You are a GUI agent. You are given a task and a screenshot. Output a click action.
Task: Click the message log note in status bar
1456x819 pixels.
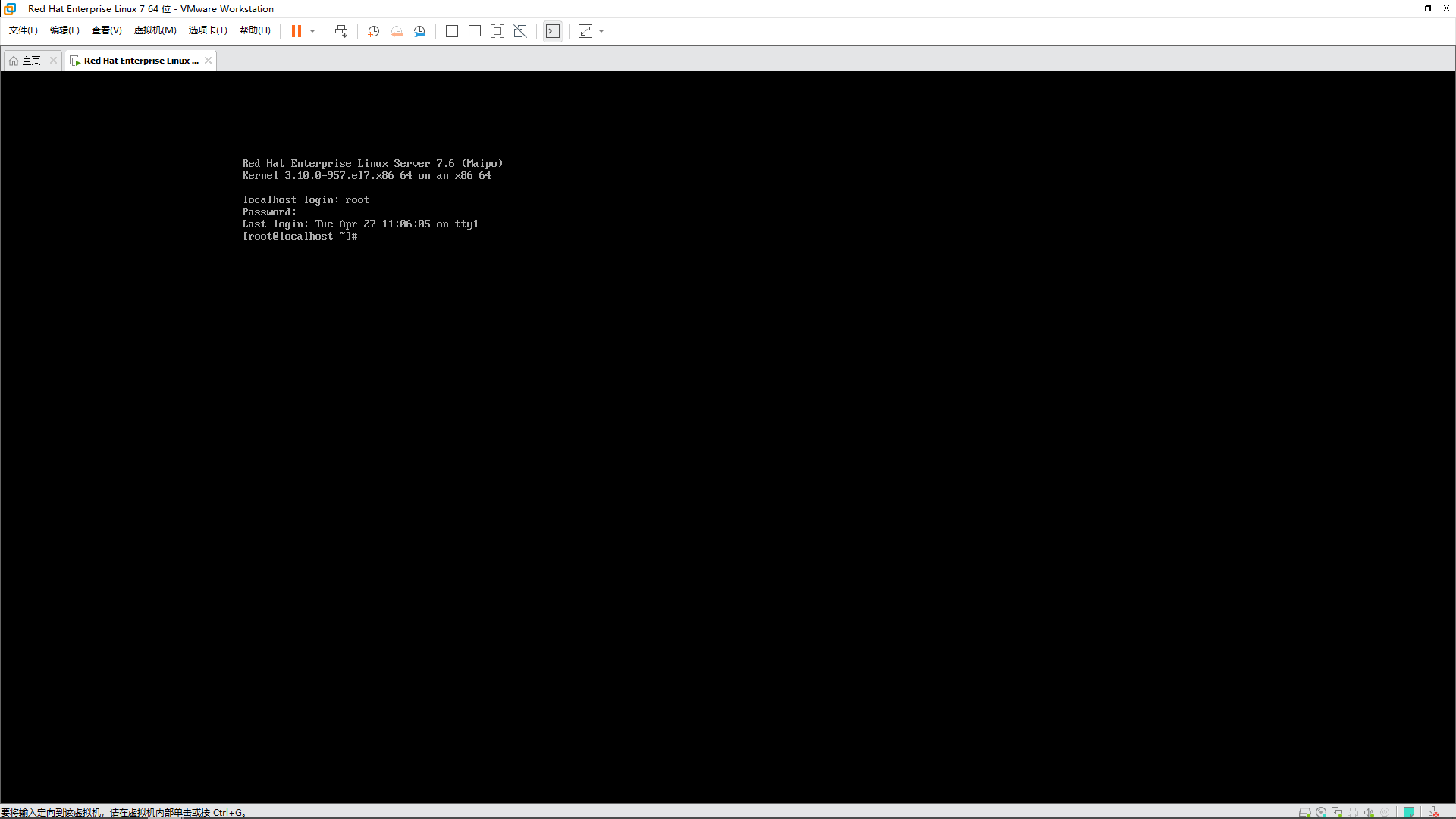point(1410,812)
